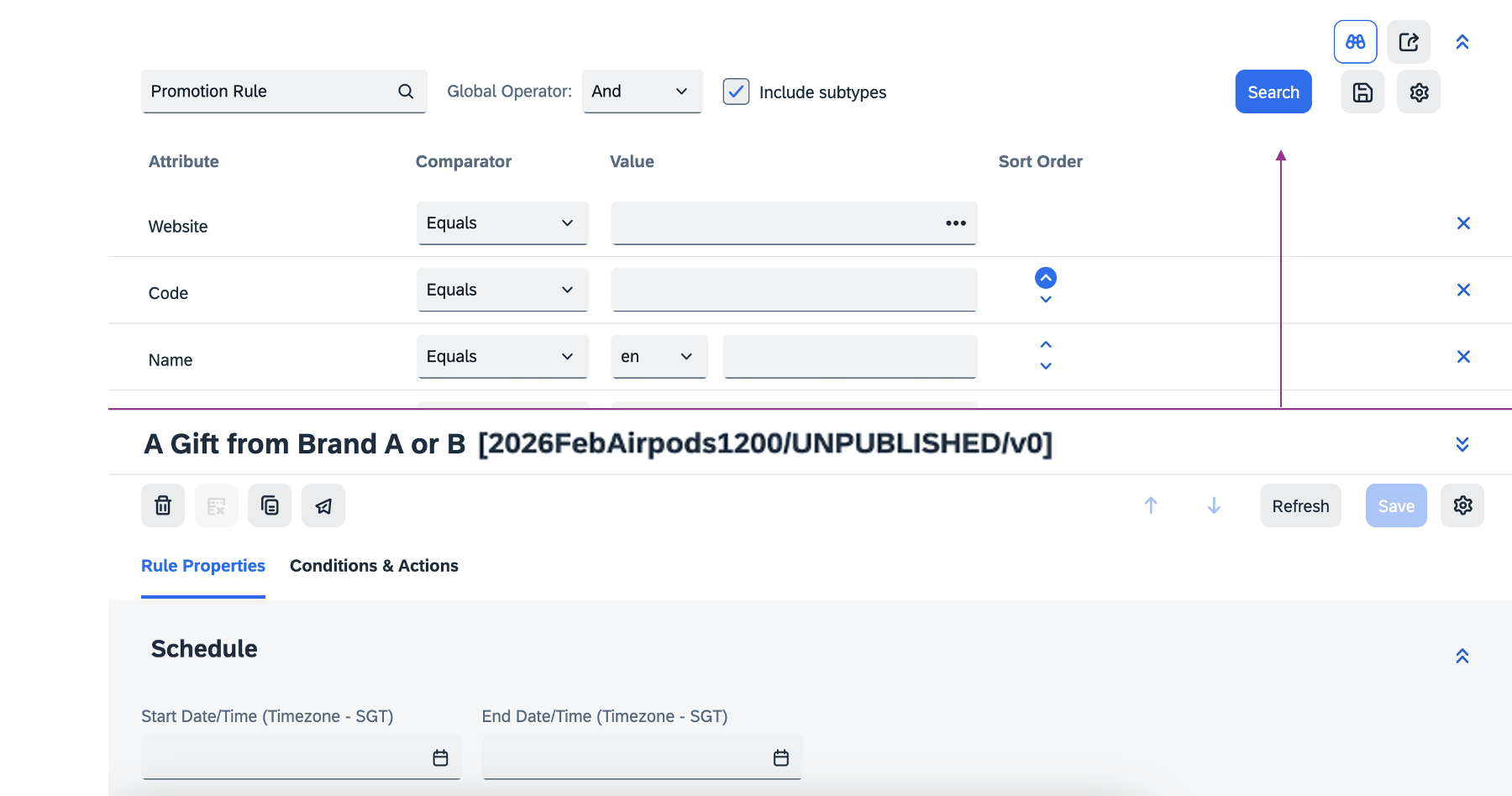
Task: Toggle the Include subtypes checkbox
Action: (736, 92)
